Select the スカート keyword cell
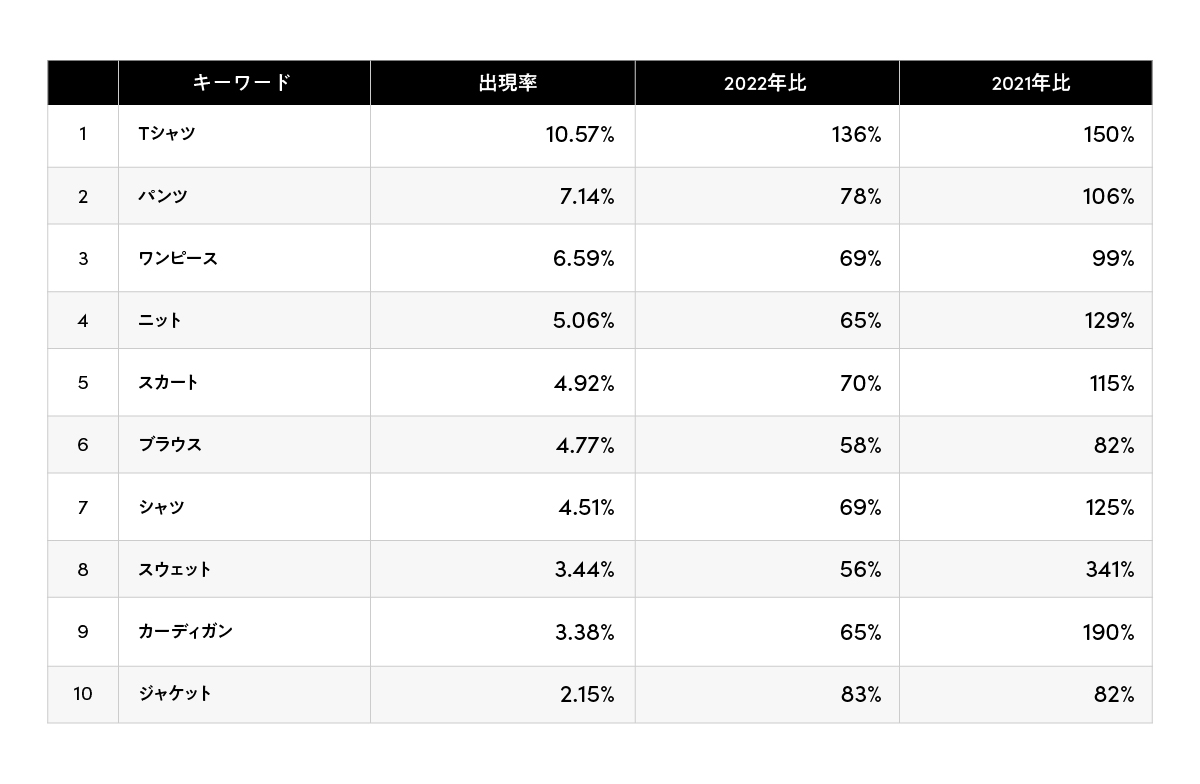 pyautogui.click(x=168, y=382)
